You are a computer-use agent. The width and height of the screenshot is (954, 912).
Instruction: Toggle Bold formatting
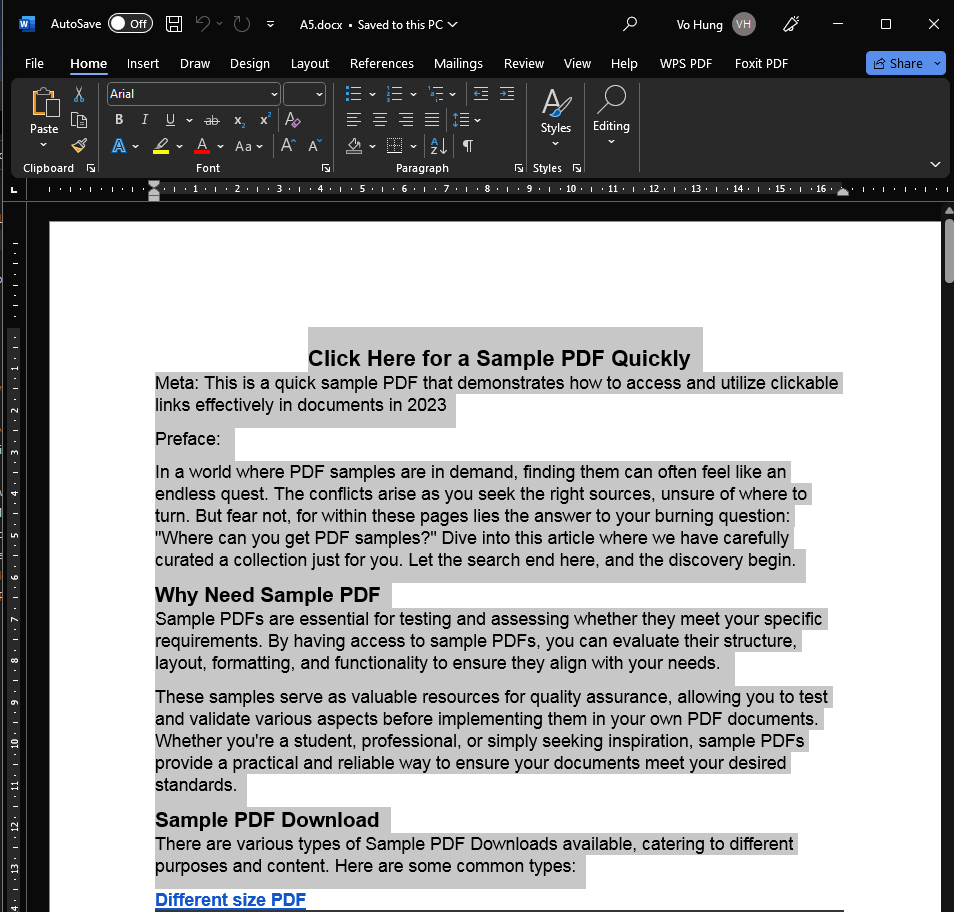tap(119, 120)
